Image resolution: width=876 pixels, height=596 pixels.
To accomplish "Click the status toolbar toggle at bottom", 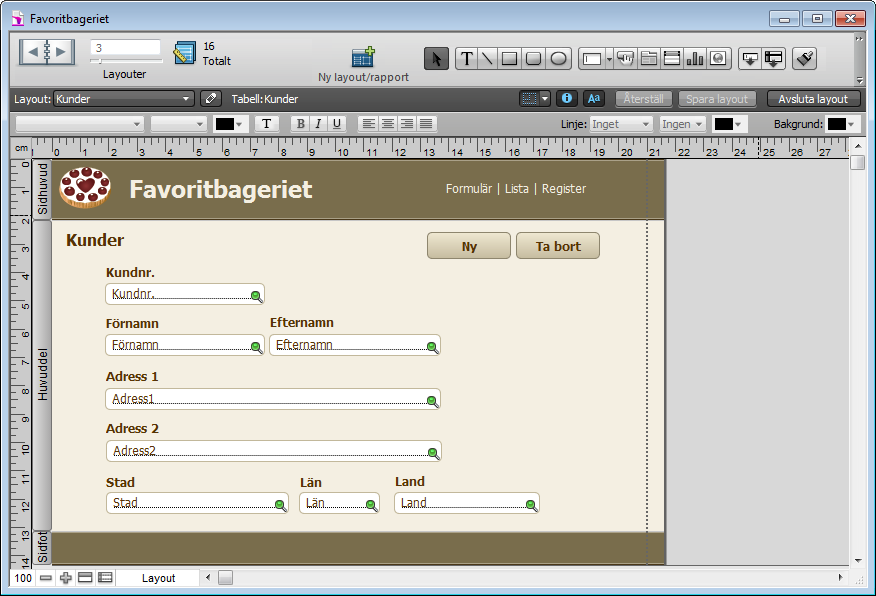I will [85, 578].
